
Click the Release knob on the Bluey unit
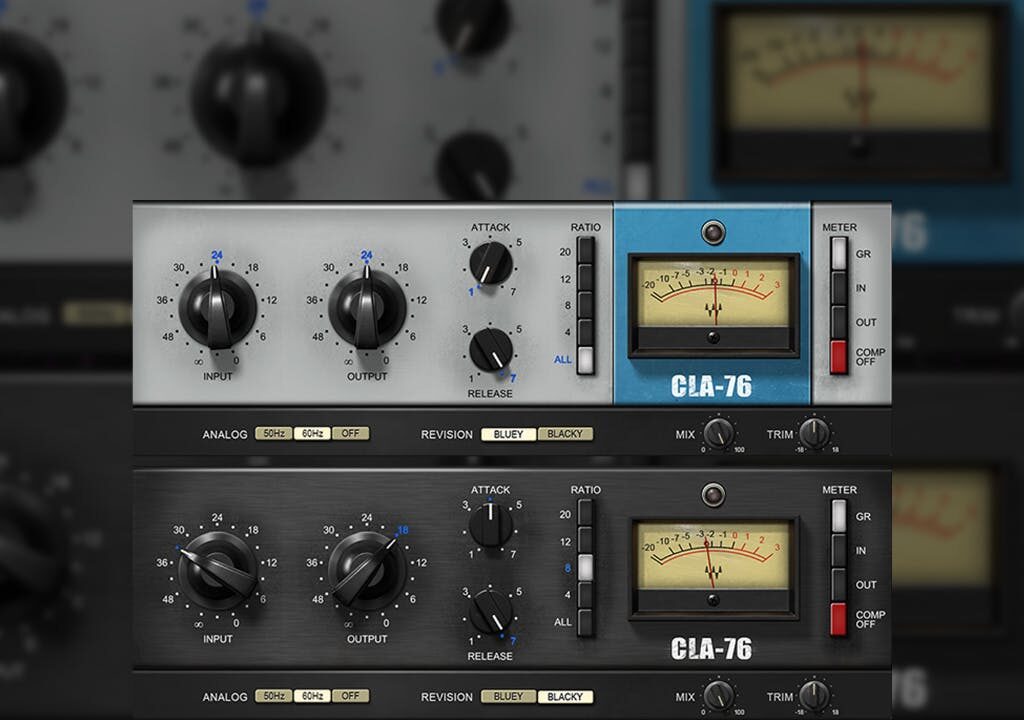point(490,350)
